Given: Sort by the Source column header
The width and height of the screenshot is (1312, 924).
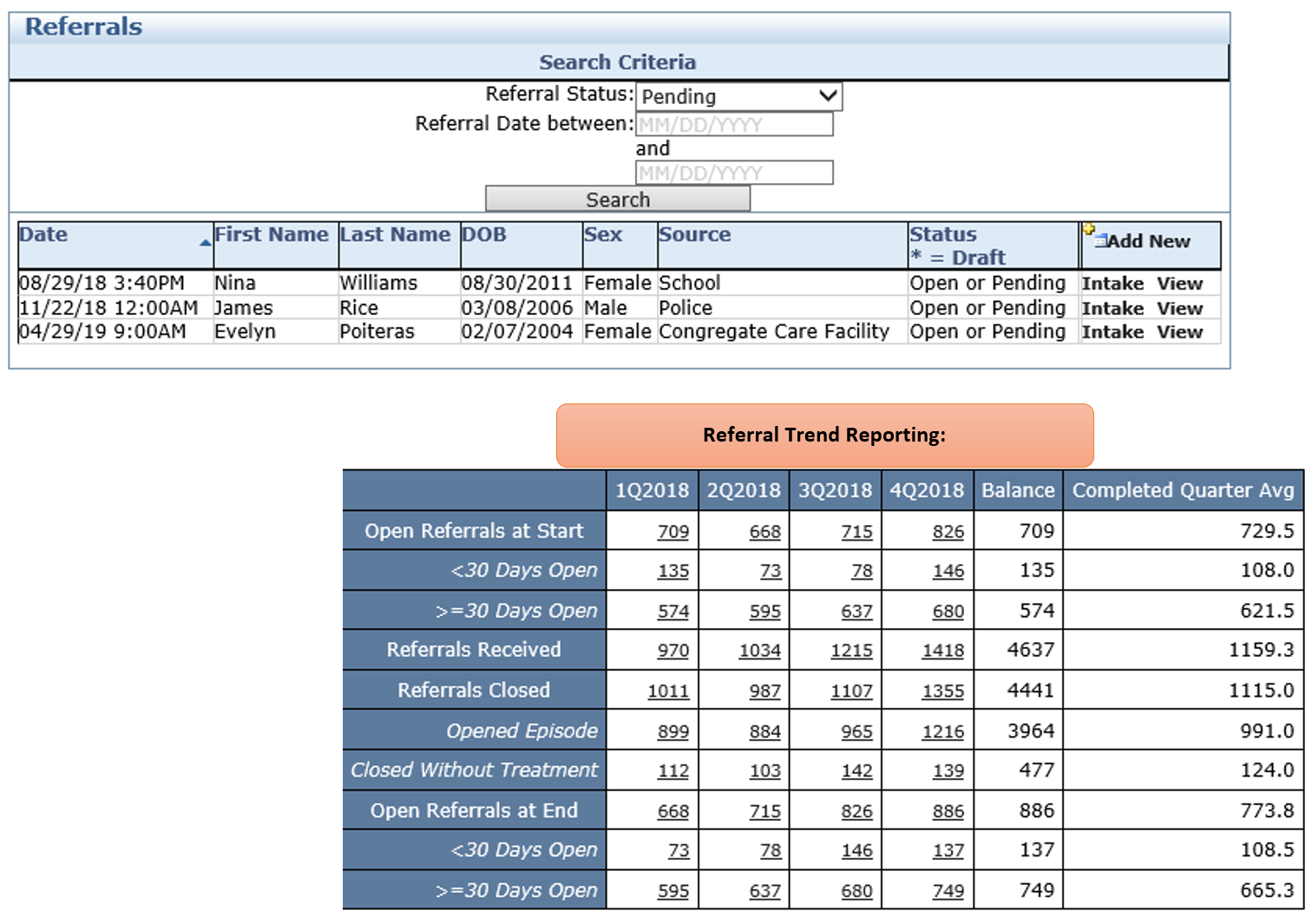Looking at the screenshot, I should (x=694, y=234).
